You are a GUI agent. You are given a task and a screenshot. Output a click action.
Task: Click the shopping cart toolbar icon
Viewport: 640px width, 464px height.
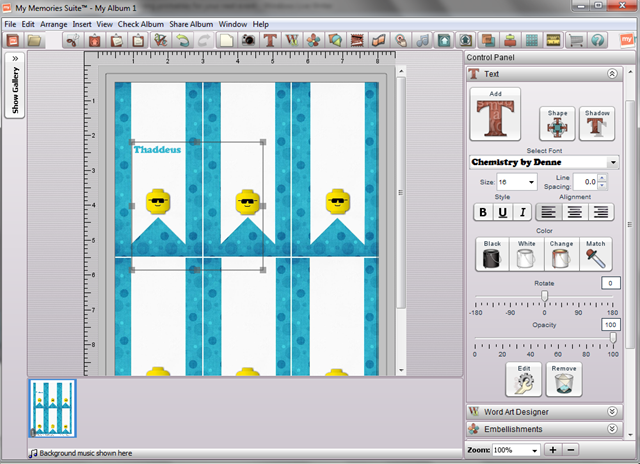click(x=576, y=41)
